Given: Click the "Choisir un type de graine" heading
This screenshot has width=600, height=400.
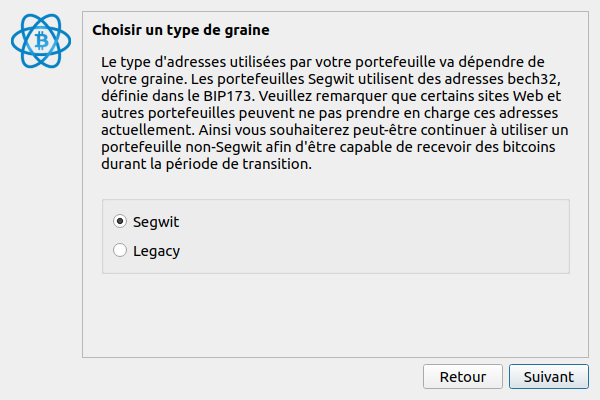Looking at the screenshot, I should pyautogui.click(x=181, y=31).
